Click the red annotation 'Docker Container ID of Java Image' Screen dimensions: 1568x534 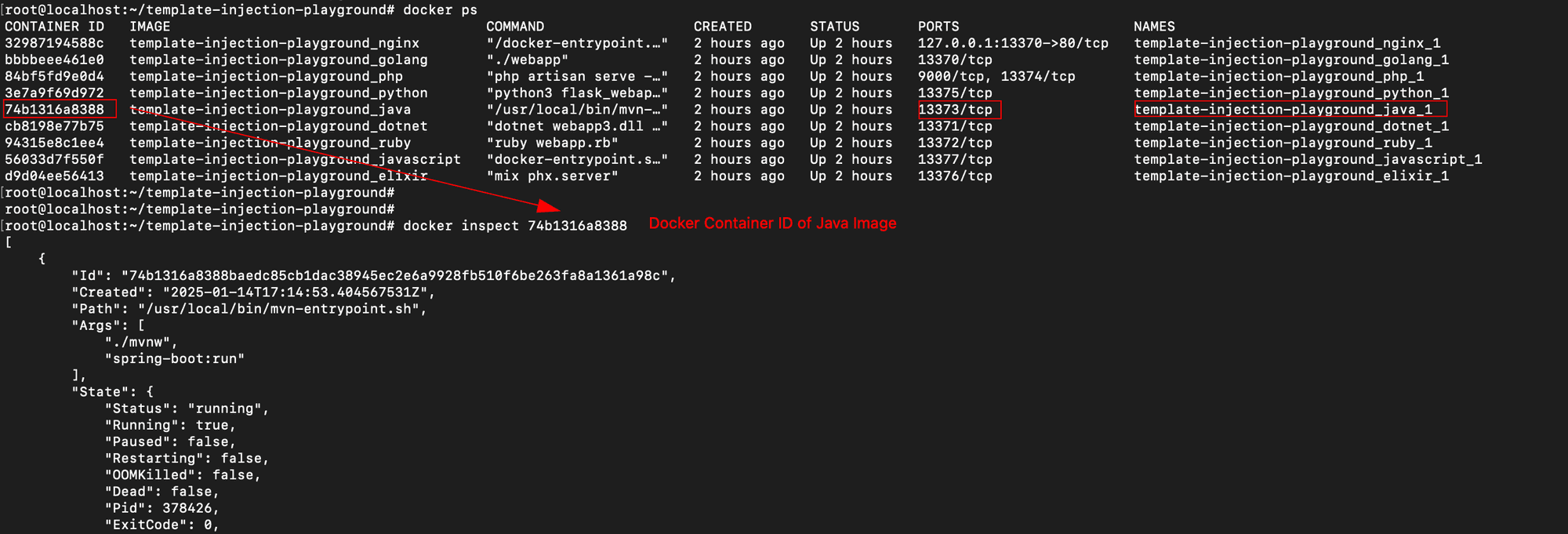click(x=772, y=223)
